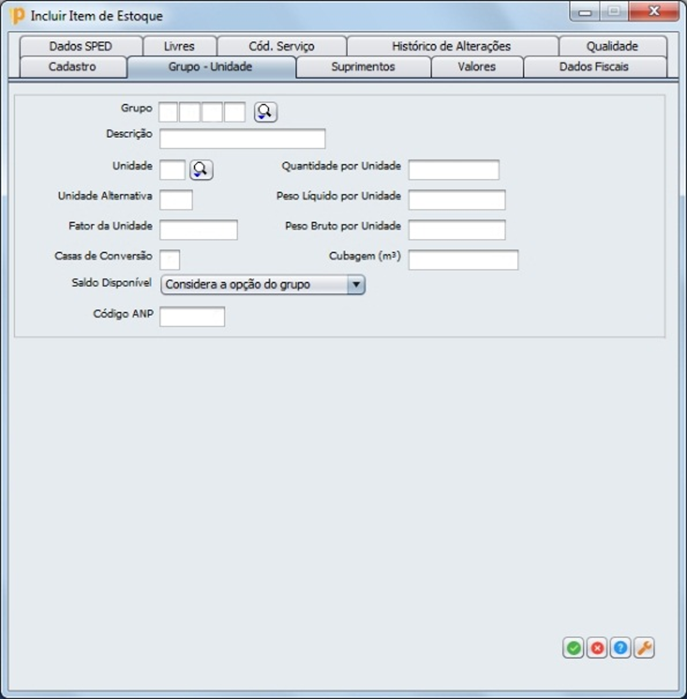Image resolution: width=687 pixels, height=699 pixels.
Task: Focus the Quantidade por Unidade field
Action: (x=453, y=170)
